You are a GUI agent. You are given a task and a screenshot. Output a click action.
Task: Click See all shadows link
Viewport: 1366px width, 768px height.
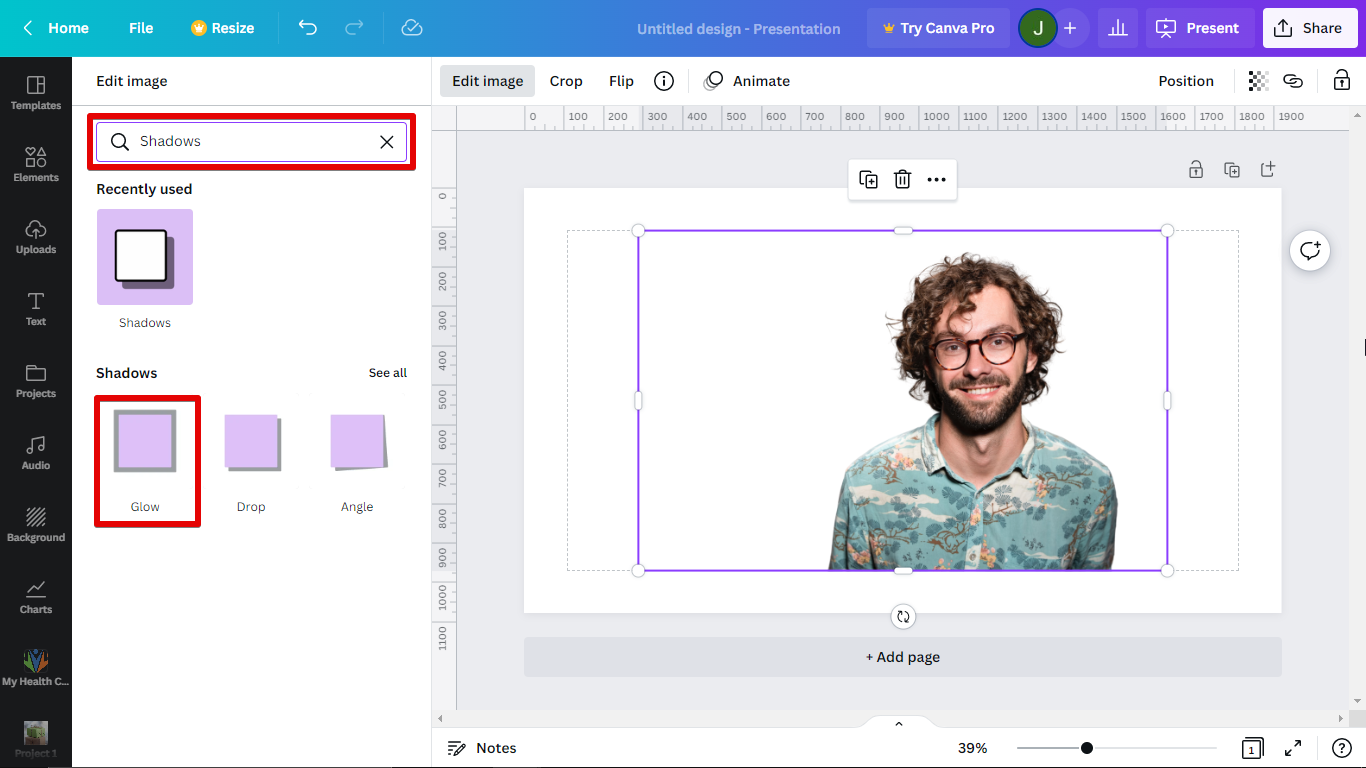click(387, 373)
